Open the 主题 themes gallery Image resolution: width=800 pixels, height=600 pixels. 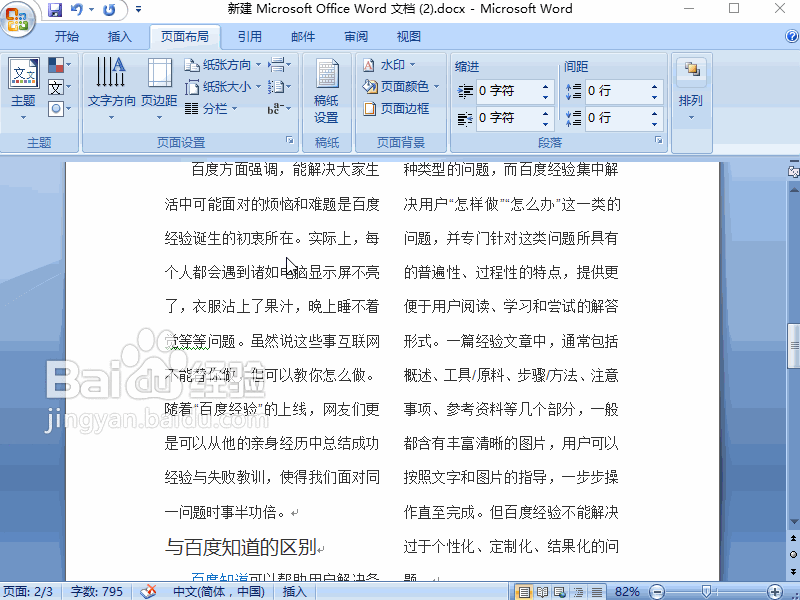point(23,90)
